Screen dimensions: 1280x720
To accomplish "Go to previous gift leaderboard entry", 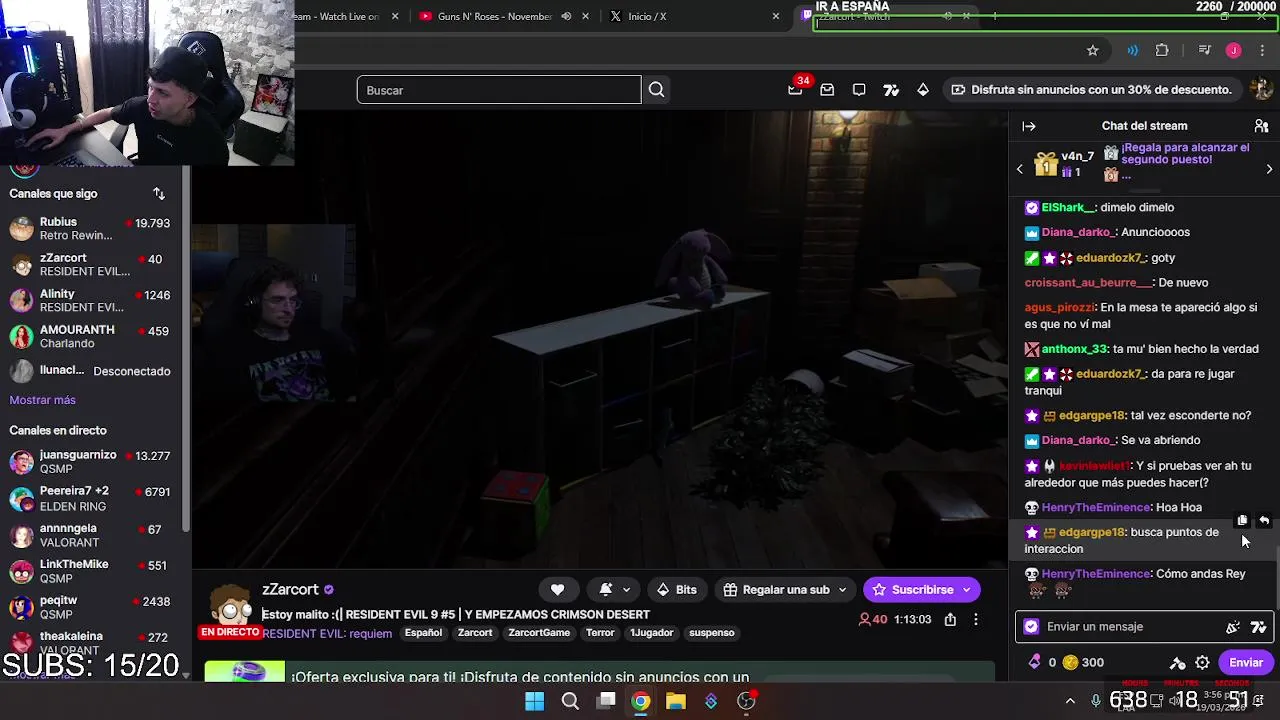I will pyautogui.click(x=1020, y=169).
